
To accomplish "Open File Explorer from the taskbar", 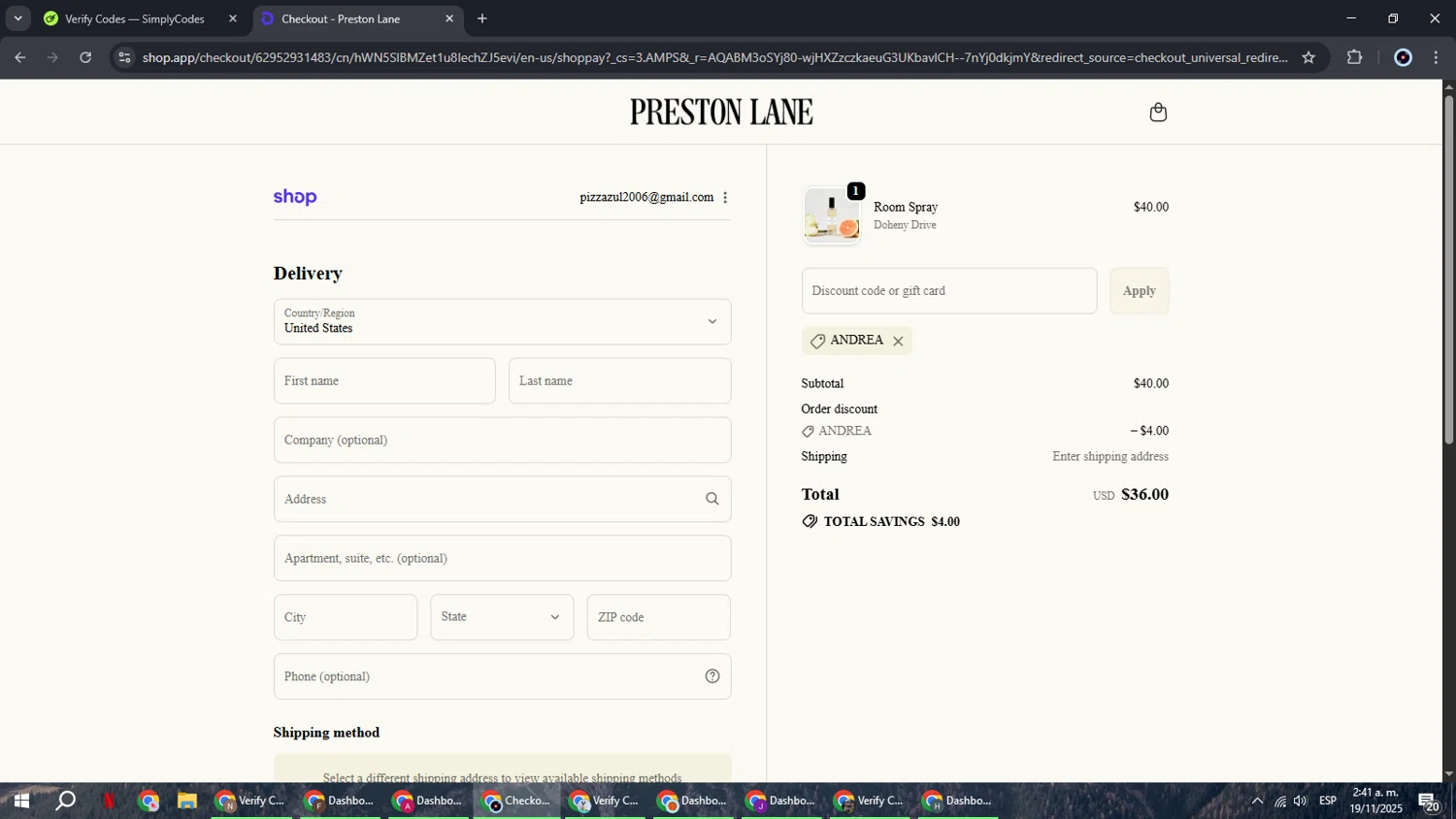I will [x=186, y=802].
